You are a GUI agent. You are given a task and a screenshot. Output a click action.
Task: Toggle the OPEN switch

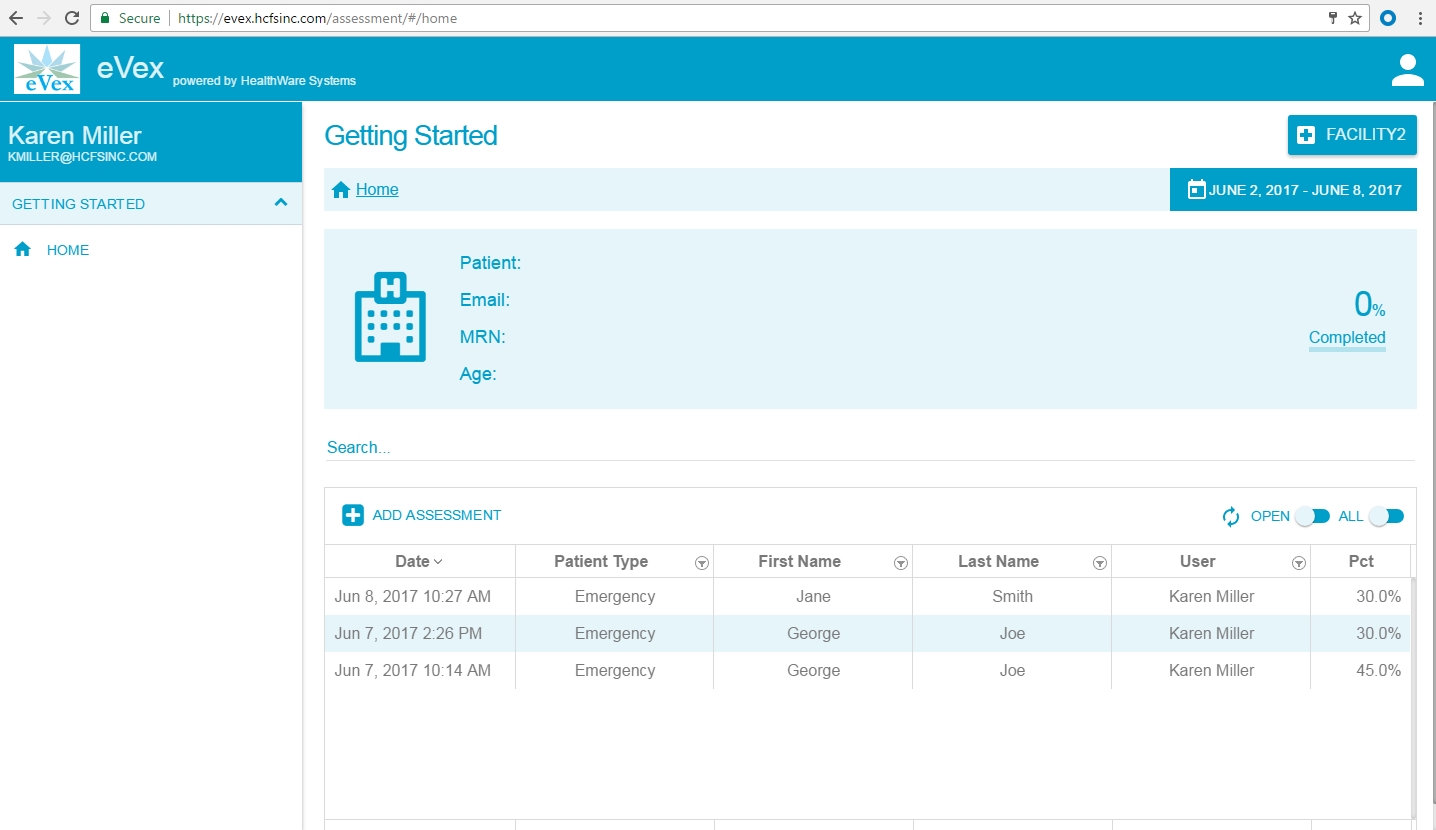1312,517
